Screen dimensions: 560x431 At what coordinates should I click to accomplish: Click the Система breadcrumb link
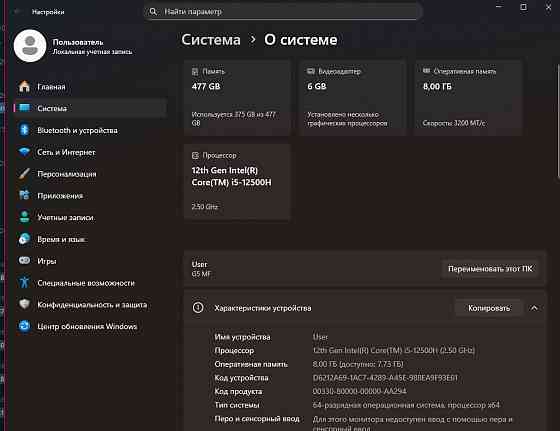(x=211, y=40)
